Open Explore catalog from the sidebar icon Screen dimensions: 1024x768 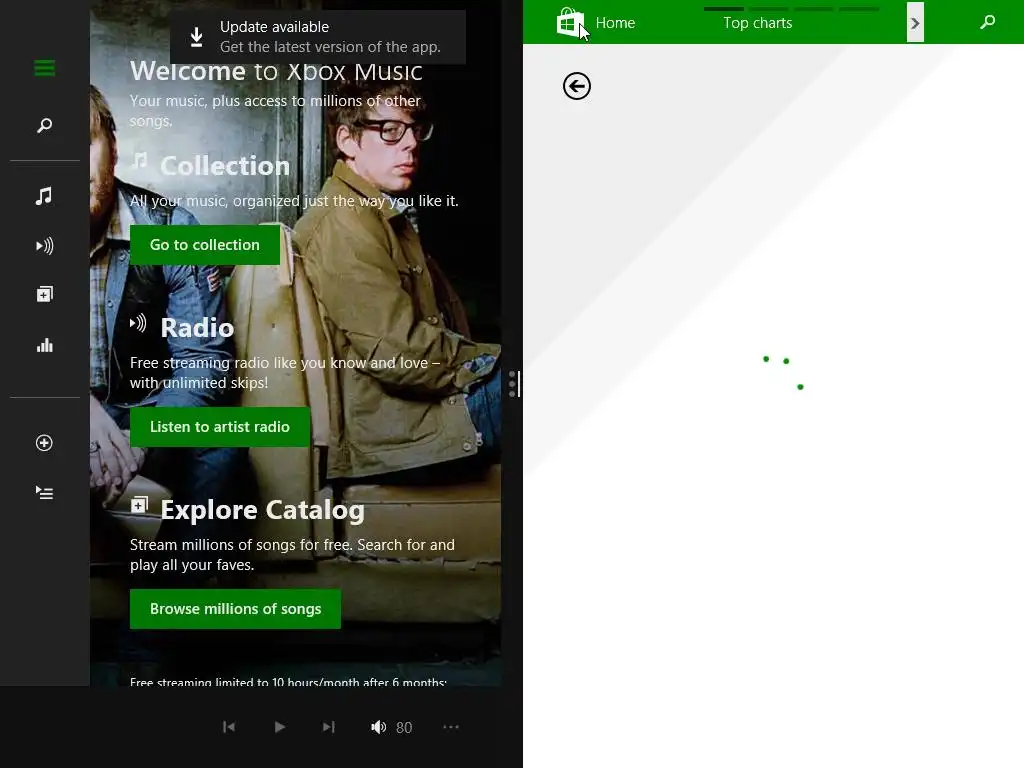pyautogui.click(x=44, y=295)
